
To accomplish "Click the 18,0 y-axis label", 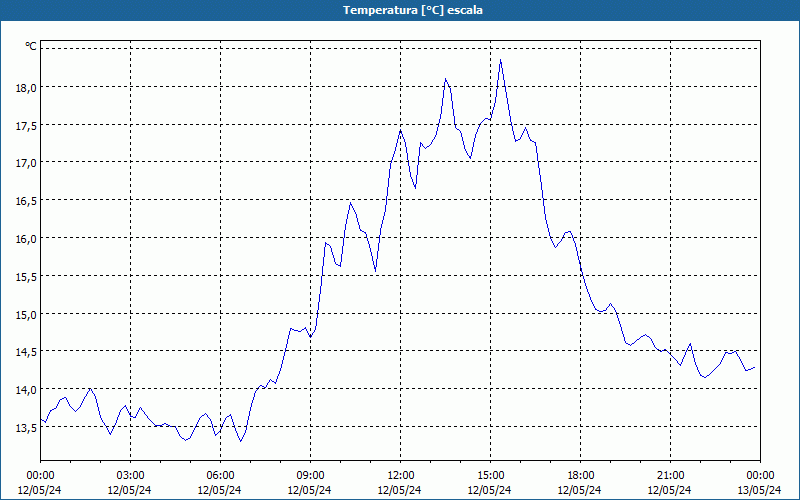I will [26, 87].
